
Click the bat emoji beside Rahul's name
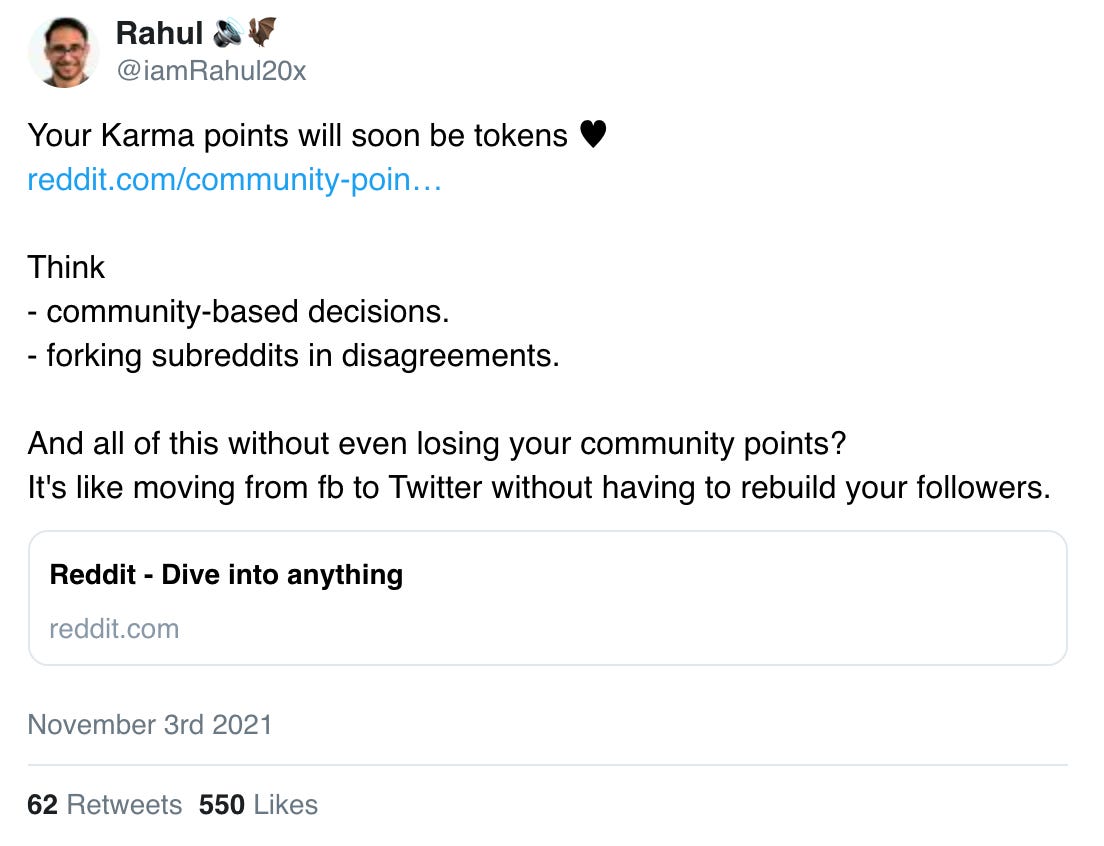tap(260, 34)
